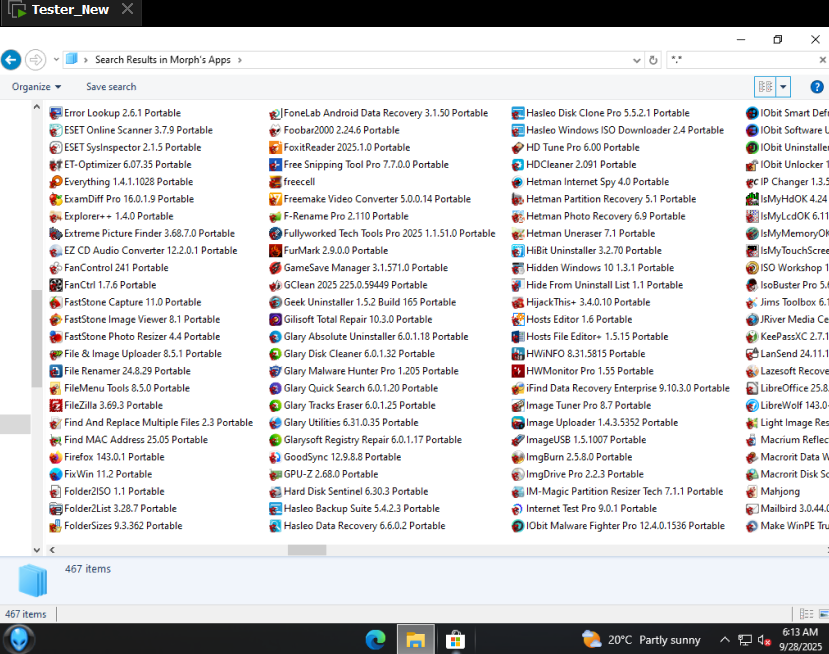The width and height of the screenshot is (829, 654).
Task: Open the help question mark button
Action: 816,87
